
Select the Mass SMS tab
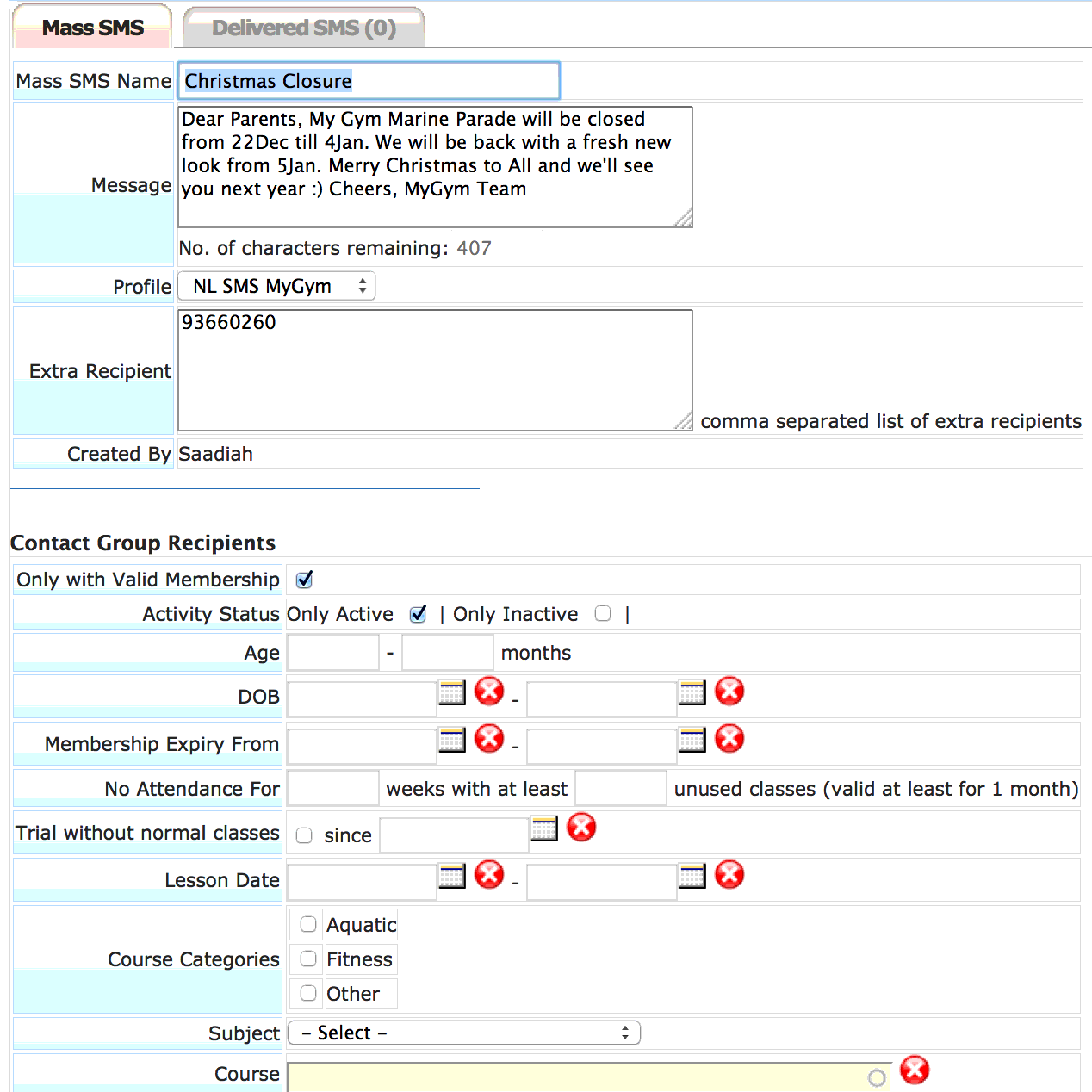[x=93, y=28]
